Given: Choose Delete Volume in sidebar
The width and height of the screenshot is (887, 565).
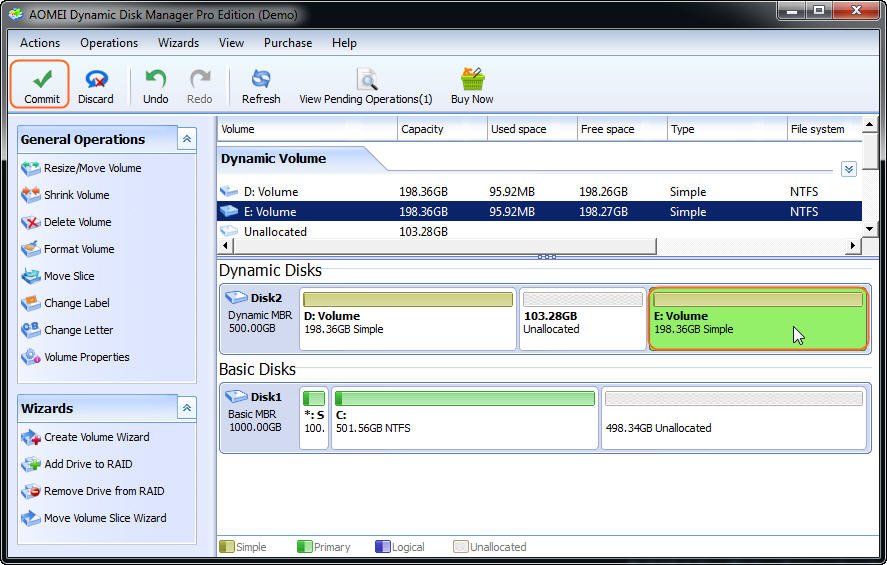Looking at the screenshot, I should click(x=77, y=222).
